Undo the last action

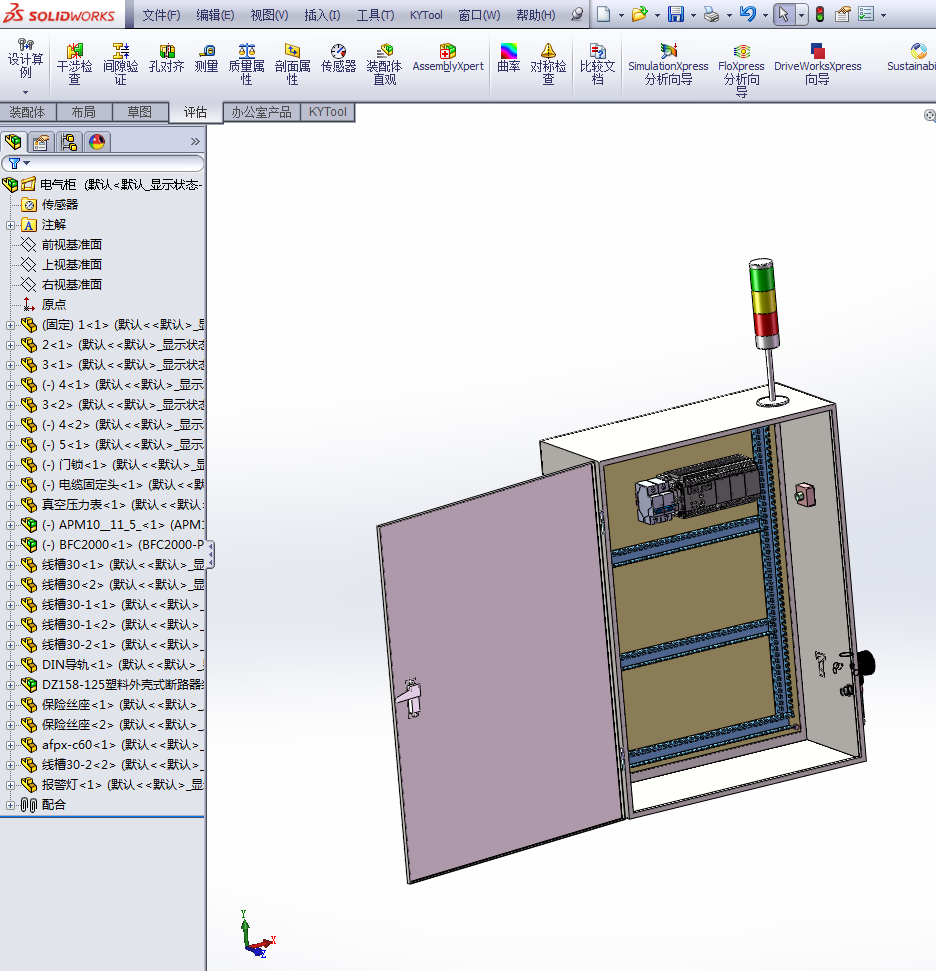coord(748,14)
